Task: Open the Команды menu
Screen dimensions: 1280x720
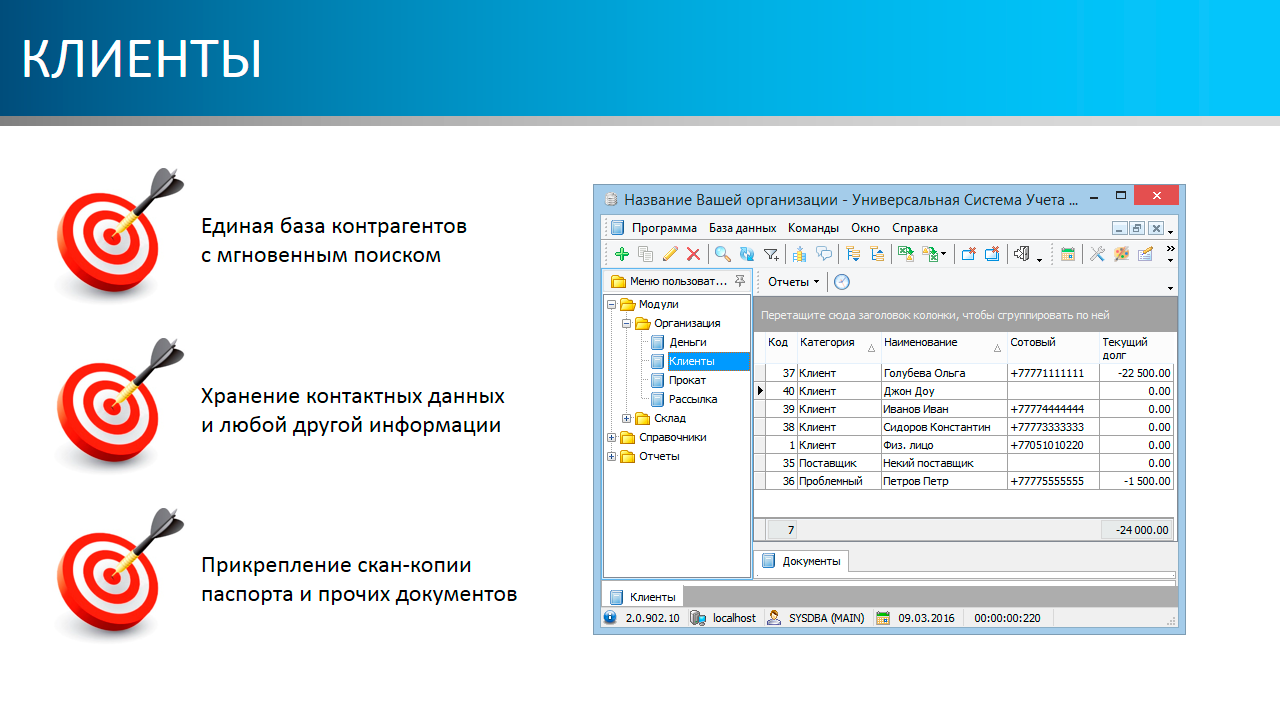Action: pos(813,228)
